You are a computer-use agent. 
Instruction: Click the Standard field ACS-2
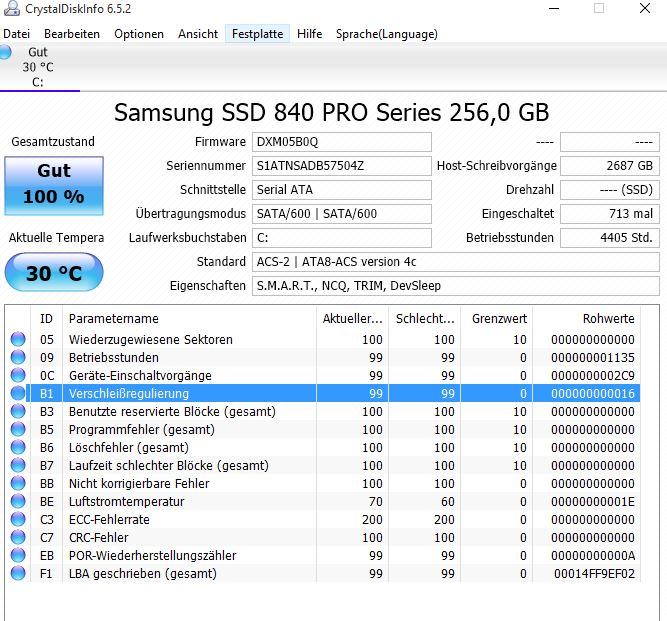456,262
